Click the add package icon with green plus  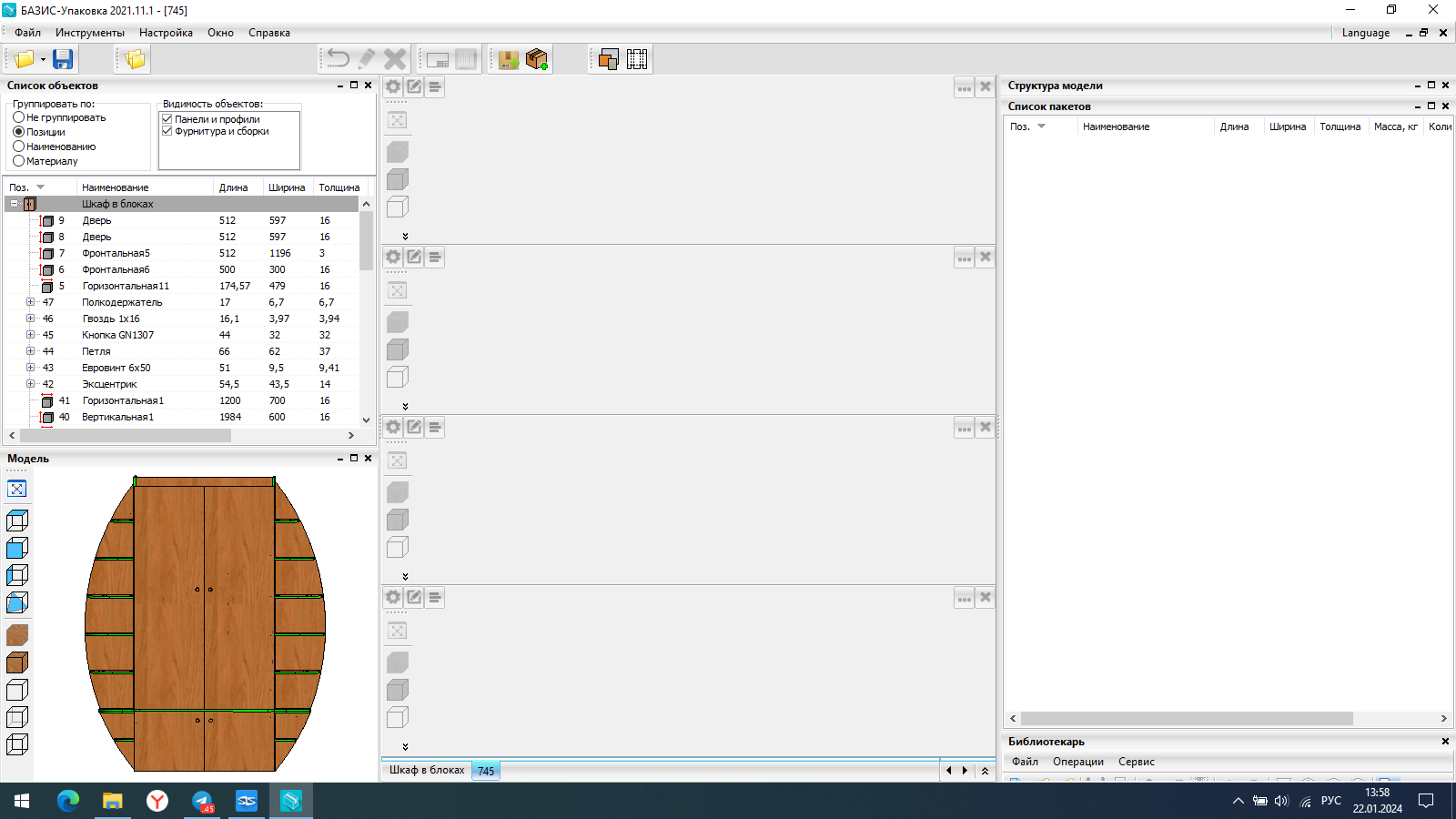pos(537,59)
